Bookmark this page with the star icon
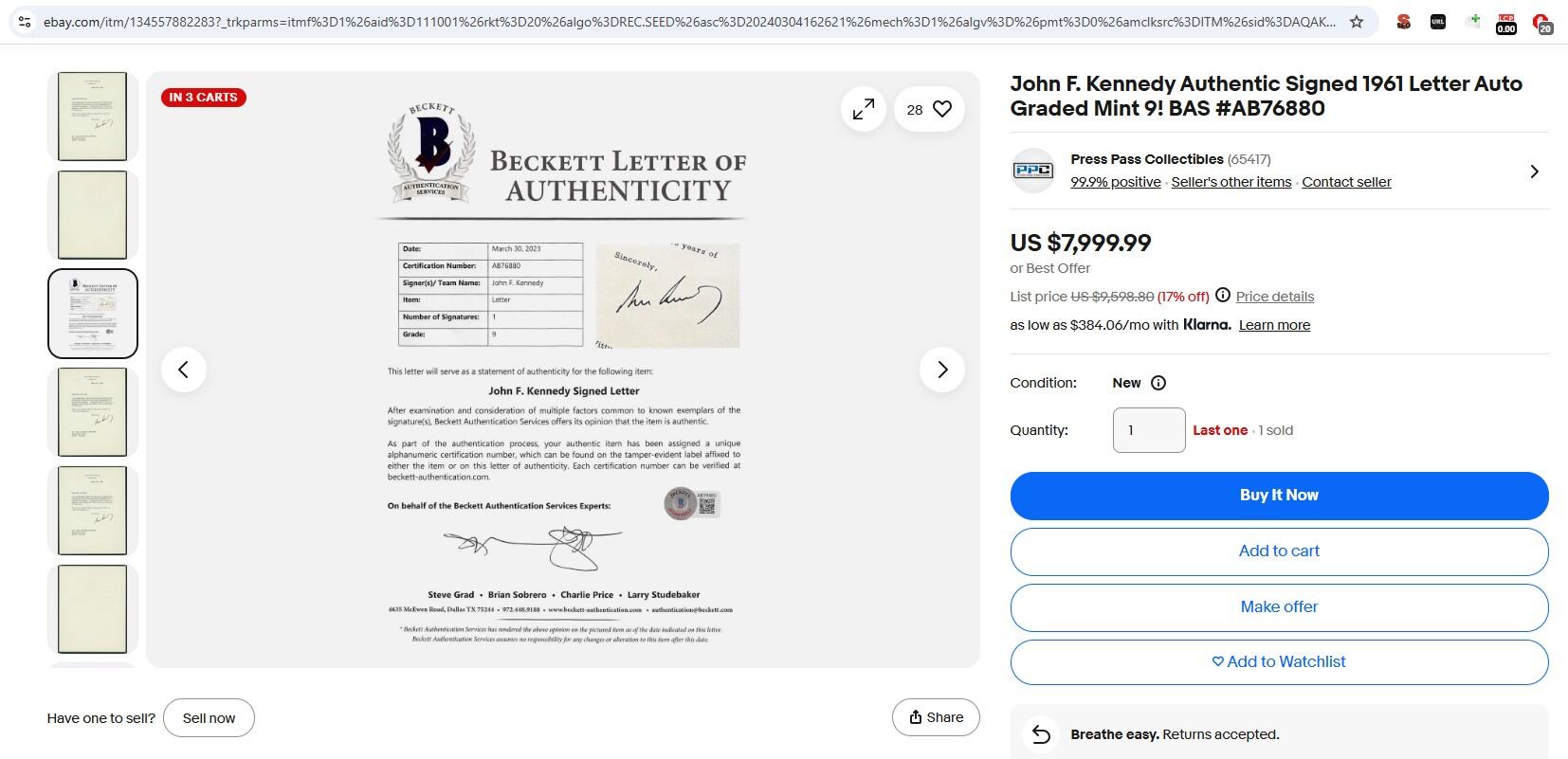This screenshot has height=759, width=1568. (1357, 22)
